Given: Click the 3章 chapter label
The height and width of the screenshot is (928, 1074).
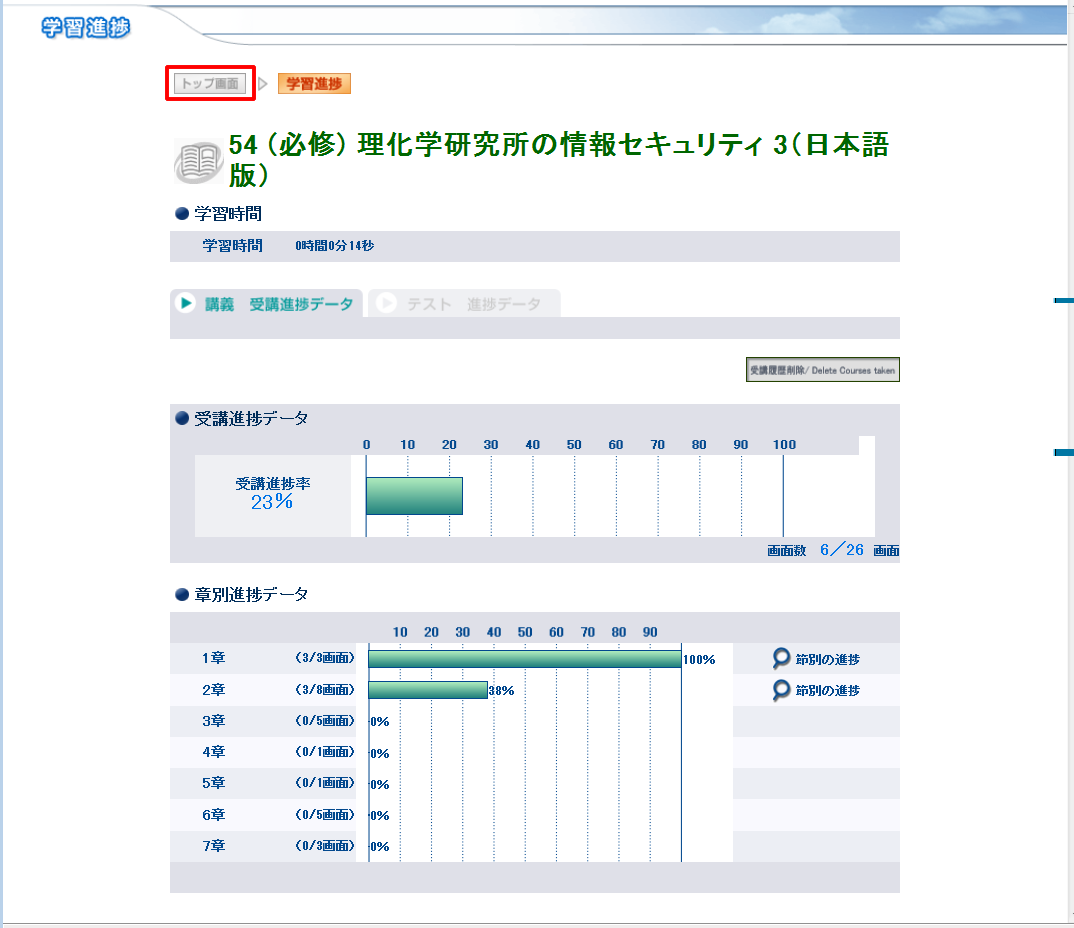Looking at the screenshot, I should [x=214, y=721].
